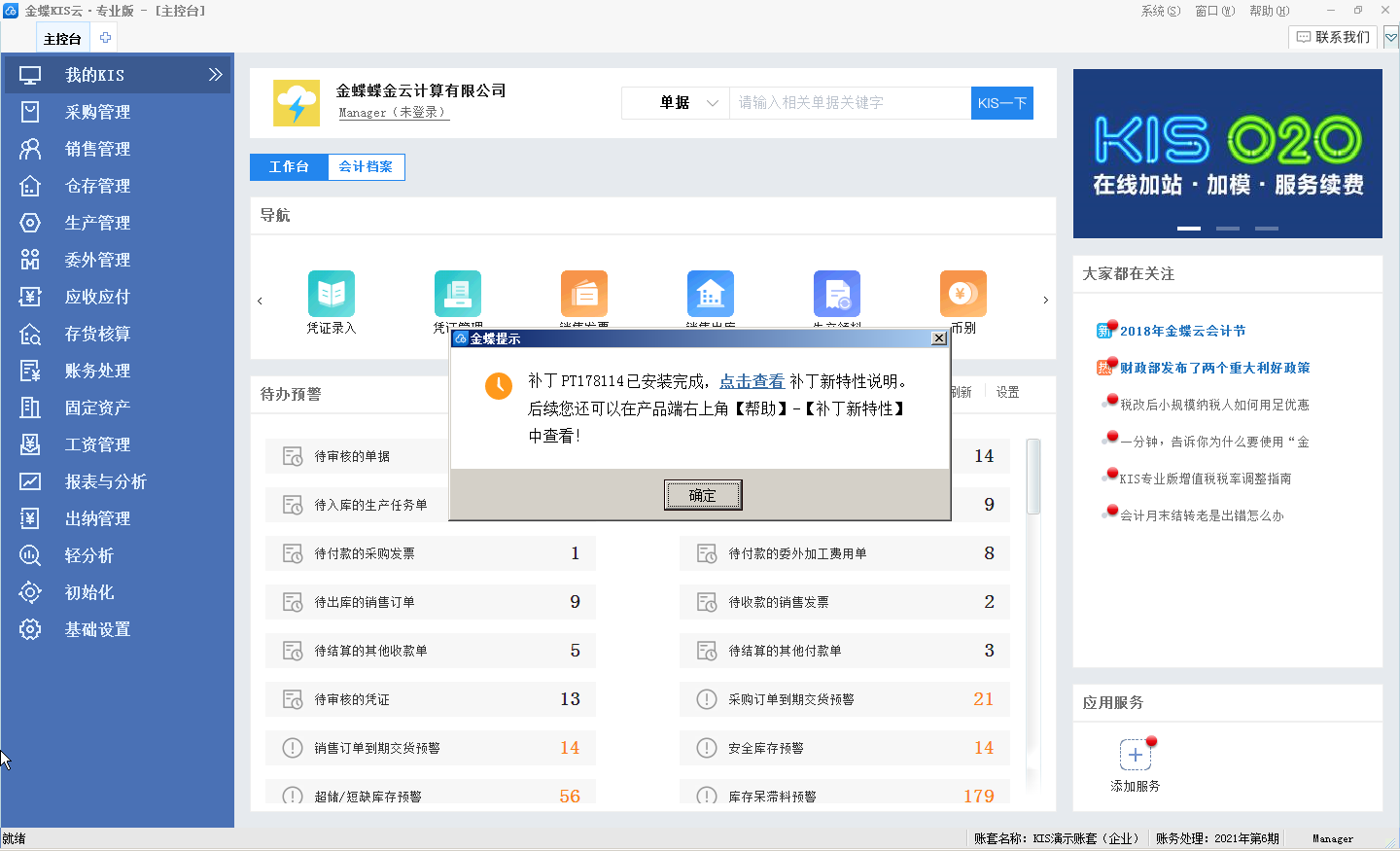The width and height of the screenshot is (1400, 851).
Task: Click the 凭证录入 navigation icon
Action: [x=332, y=294]
